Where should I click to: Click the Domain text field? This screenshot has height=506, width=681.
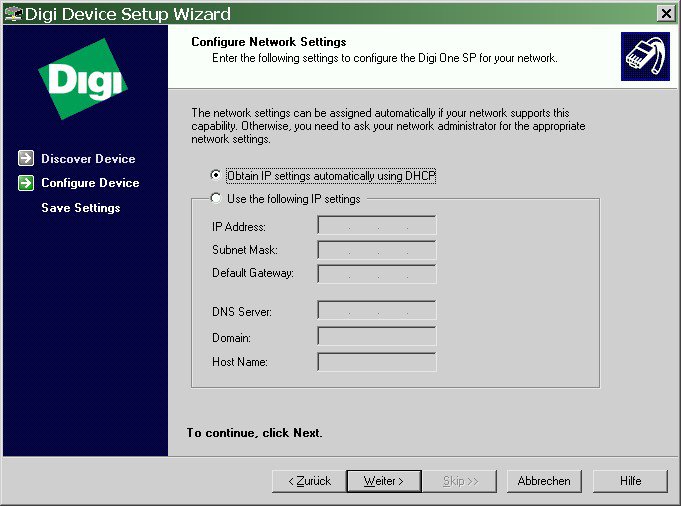377,336
